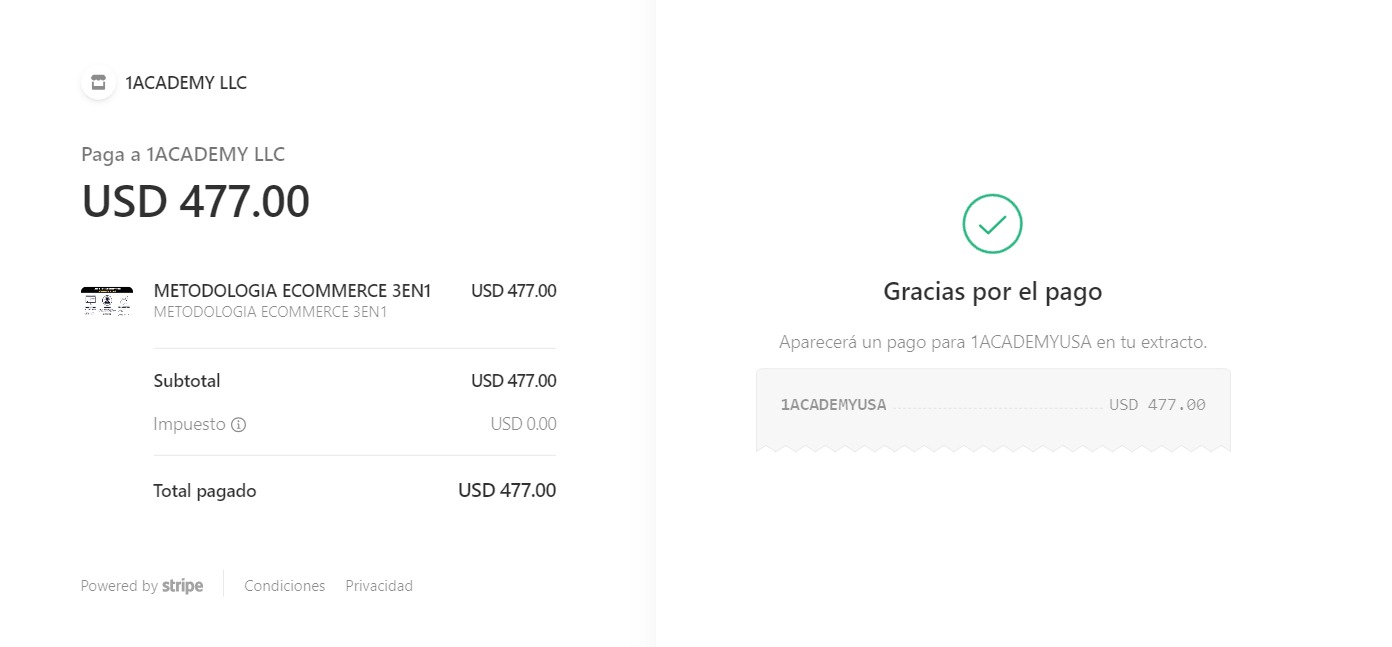The image size is (1392, 647).
Task: Open the Privacidad link
Action: click(379, 586)
